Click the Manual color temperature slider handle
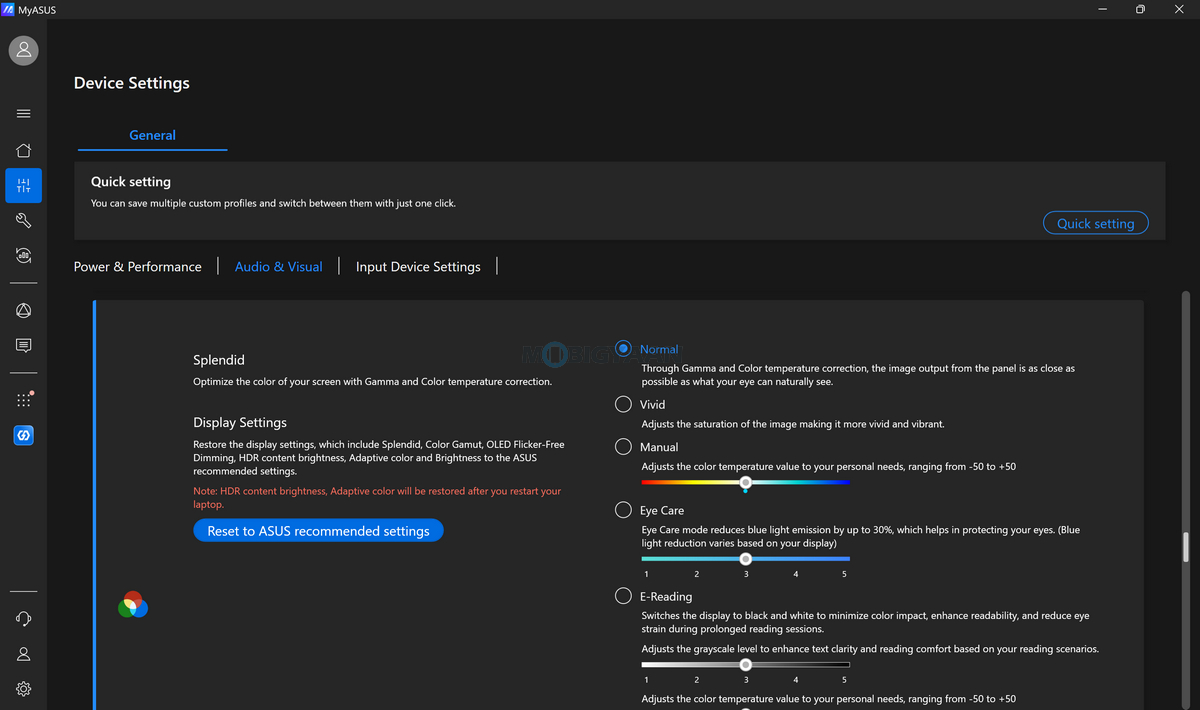1200x710 pixels. (x=746, y=482)
